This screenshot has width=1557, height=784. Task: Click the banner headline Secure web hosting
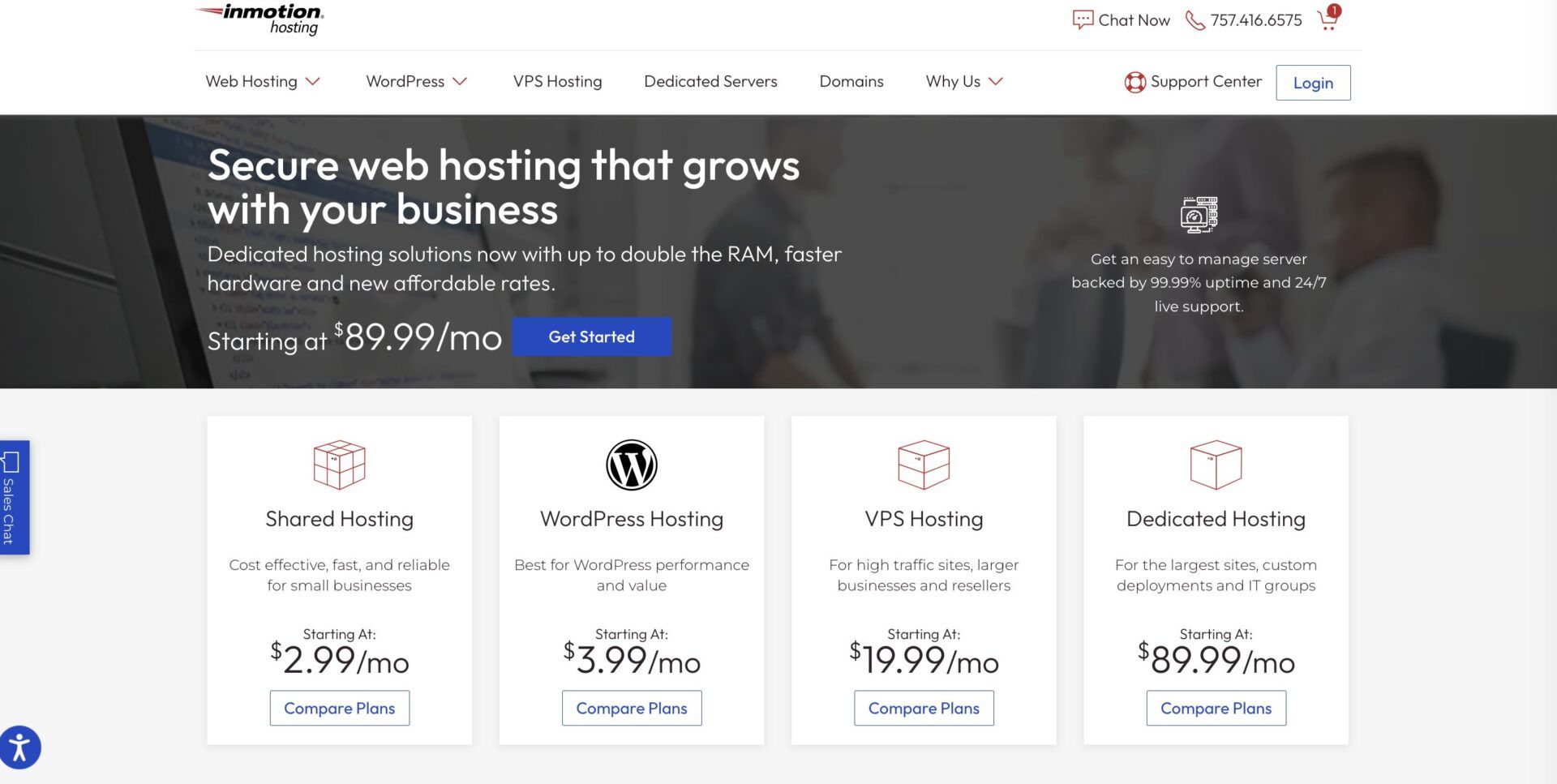(x=504, y=187)
